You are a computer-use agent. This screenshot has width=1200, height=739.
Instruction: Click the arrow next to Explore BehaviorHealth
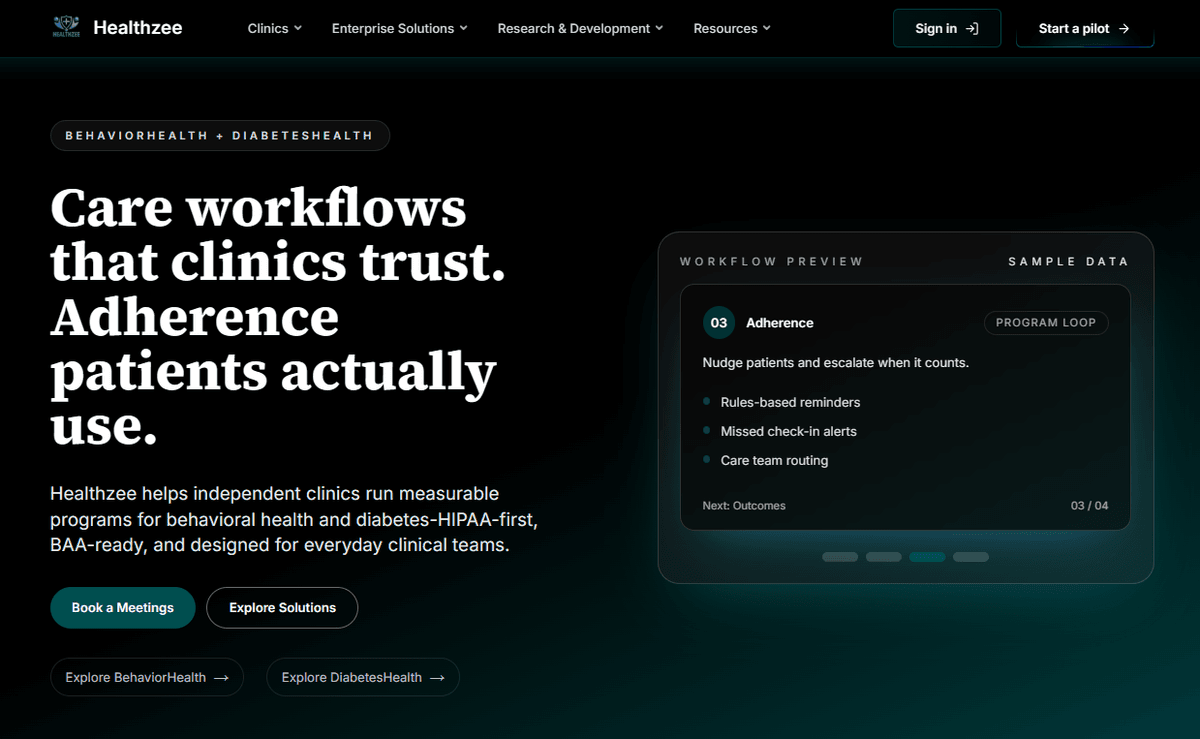tap(222, 678)
